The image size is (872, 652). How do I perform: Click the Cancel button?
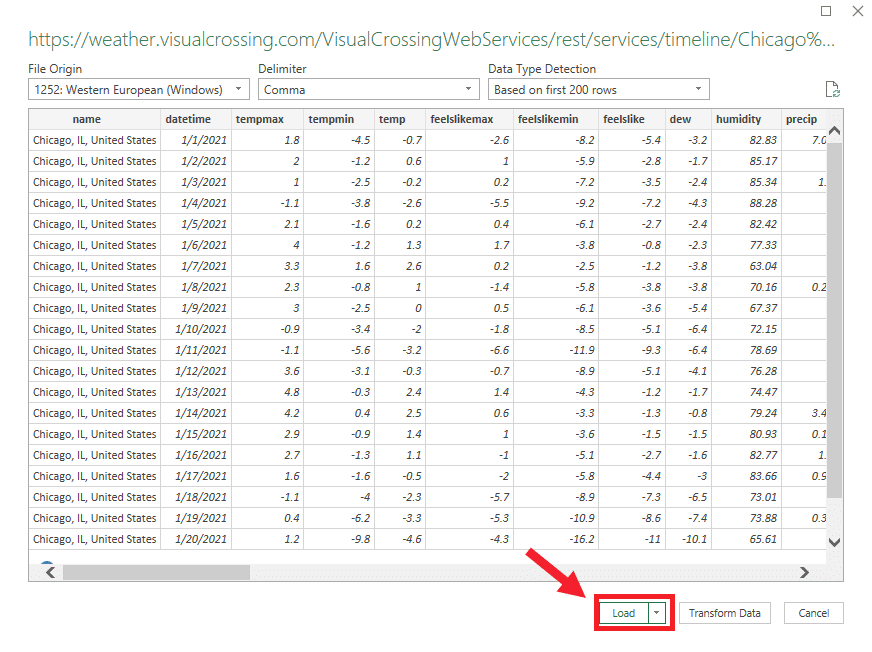[813, 613]
